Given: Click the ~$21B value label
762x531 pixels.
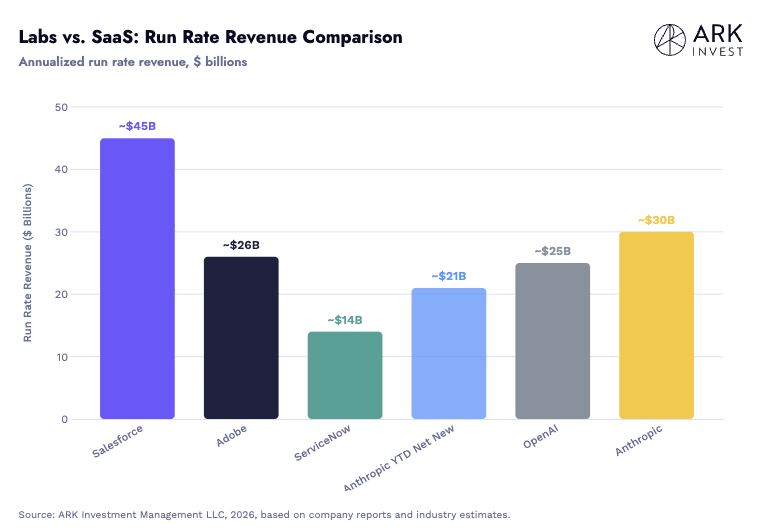Looking at the screenshot, I should coord(449,276).
